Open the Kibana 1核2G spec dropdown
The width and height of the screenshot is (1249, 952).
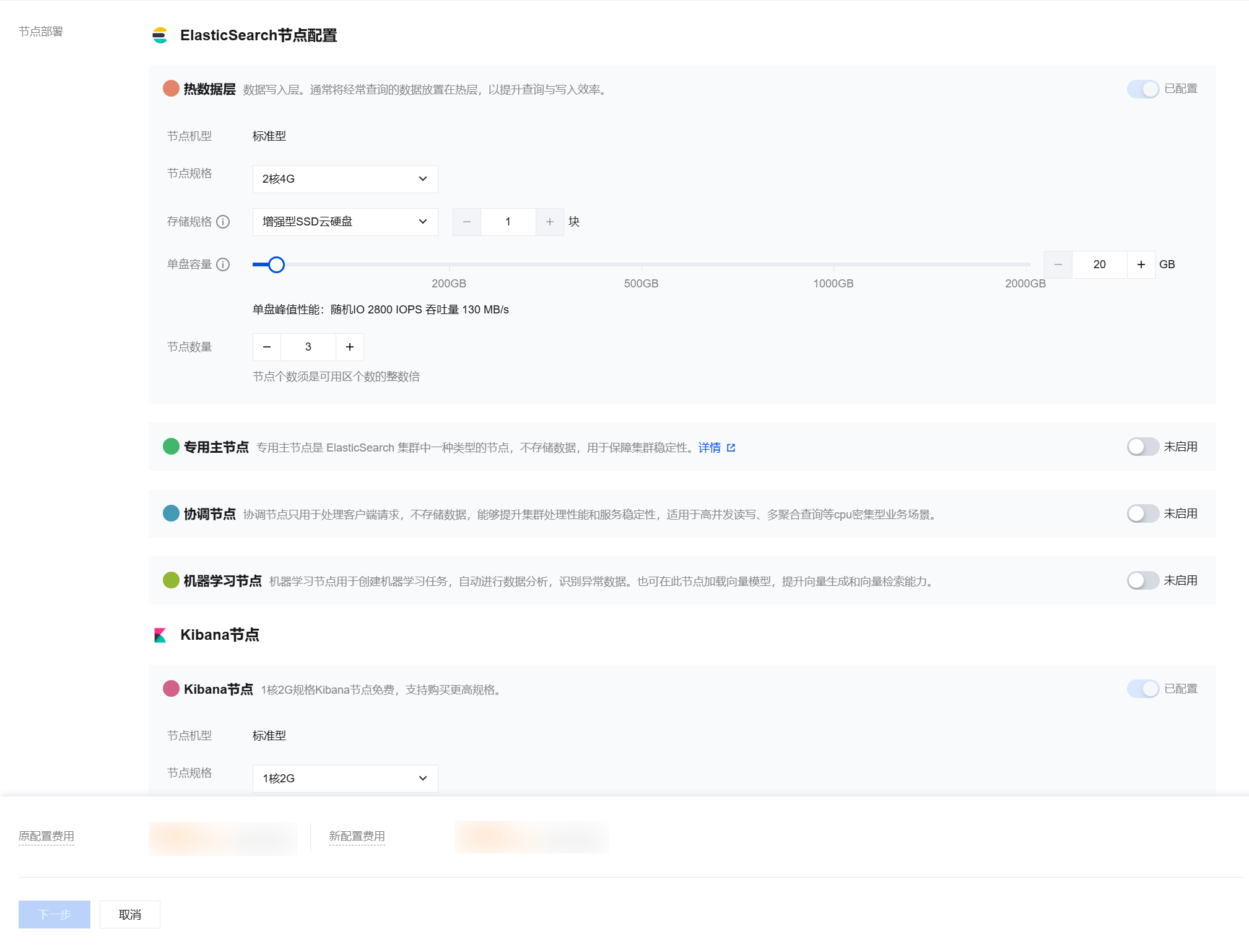coord(345,779)
